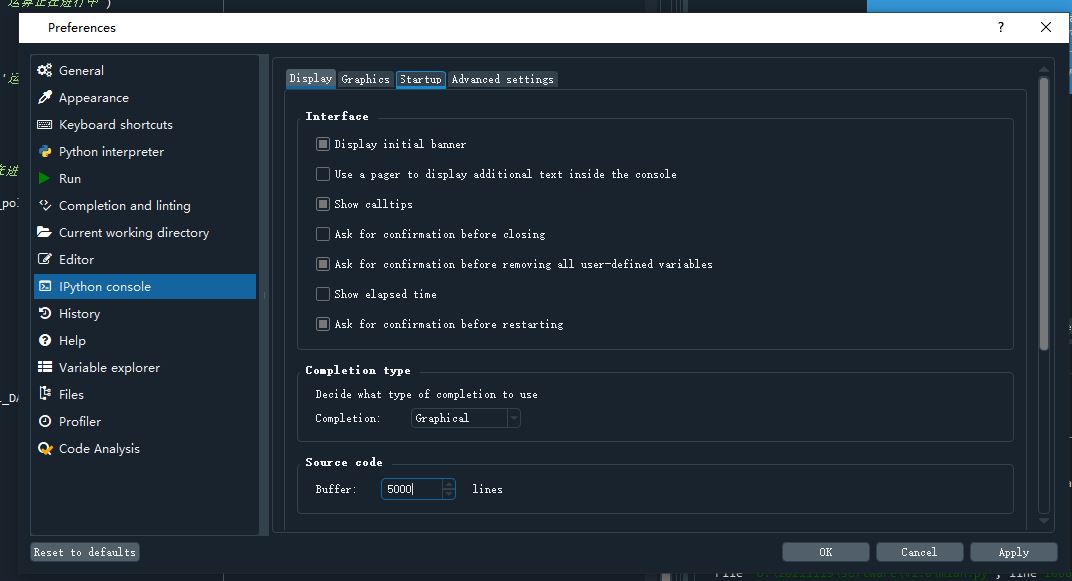
Task: Enable Show elapsed time checkbox
Action: [x=323, y=294]
